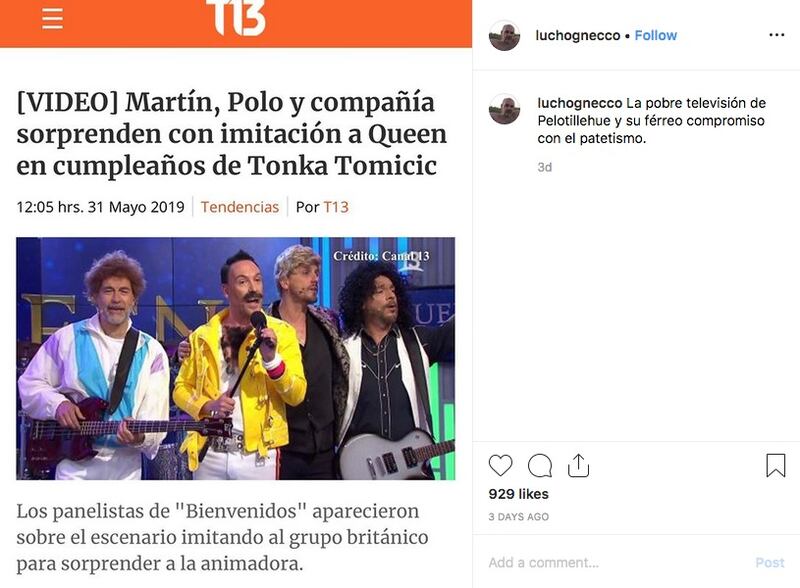This screenshot has height=588, width=800.
Task: View the 929 likes list
Action: pos(518,494)
